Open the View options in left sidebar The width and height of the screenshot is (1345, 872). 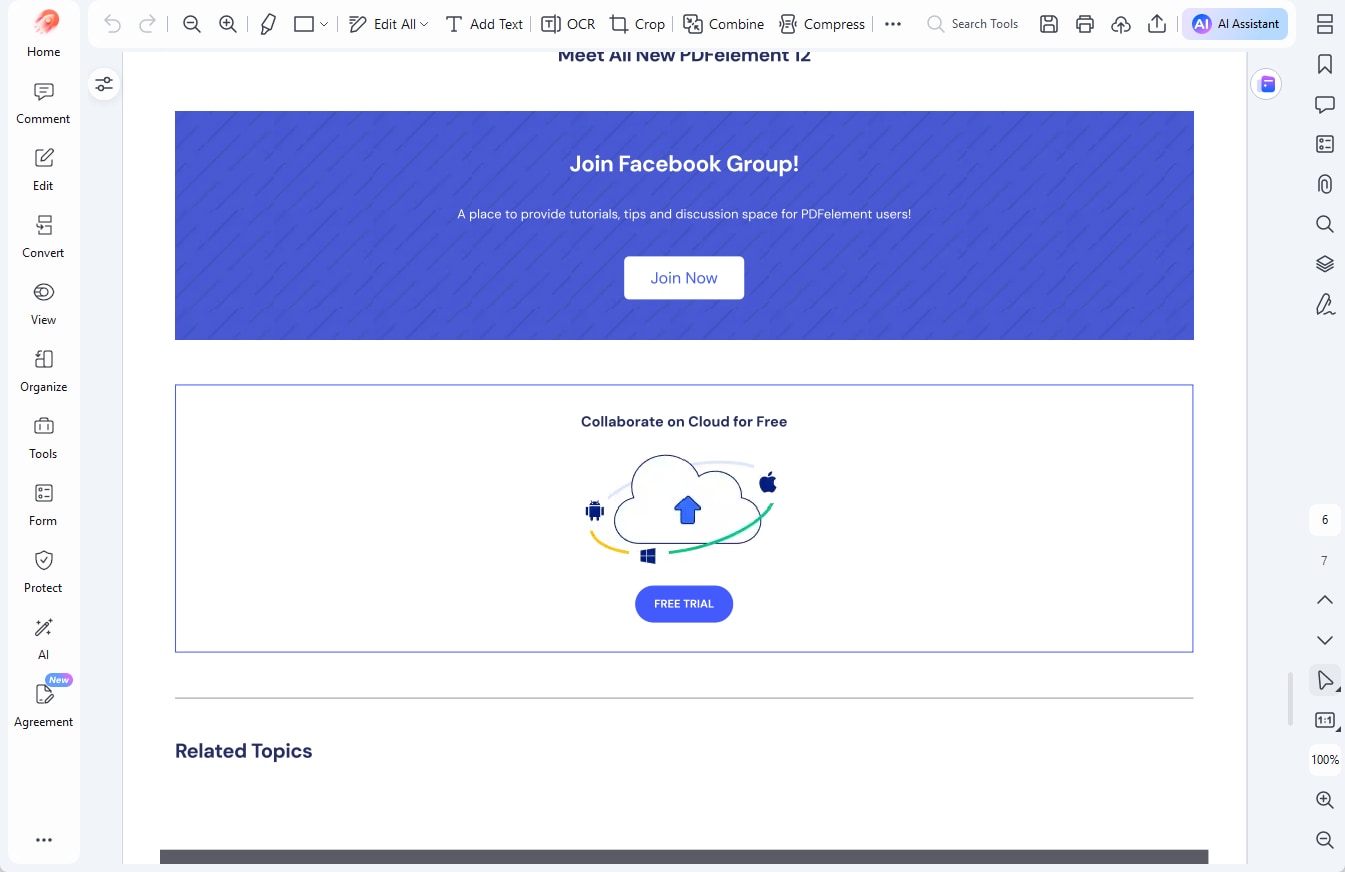point(44,304)
